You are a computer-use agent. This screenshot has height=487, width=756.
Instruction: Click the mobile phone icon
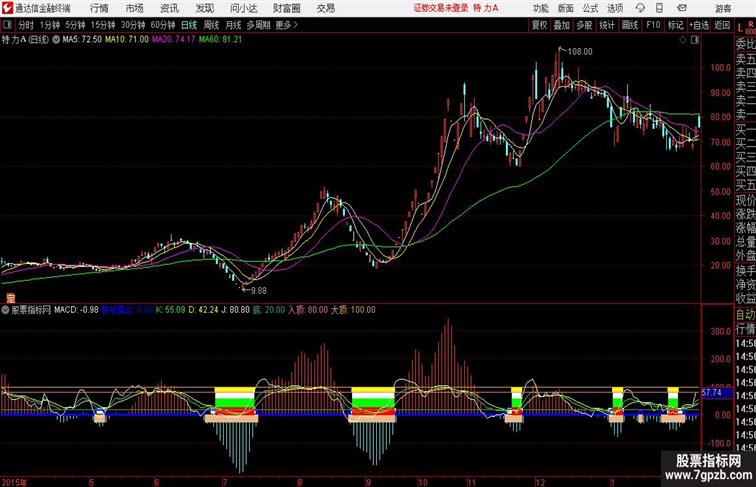(x=659, y=8)
